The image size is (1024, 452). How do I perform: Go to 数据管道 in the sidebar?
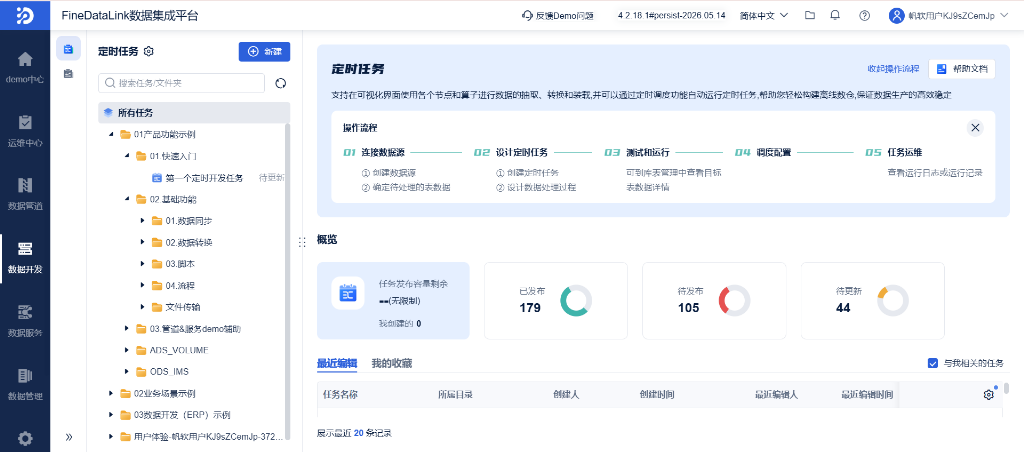25,194
